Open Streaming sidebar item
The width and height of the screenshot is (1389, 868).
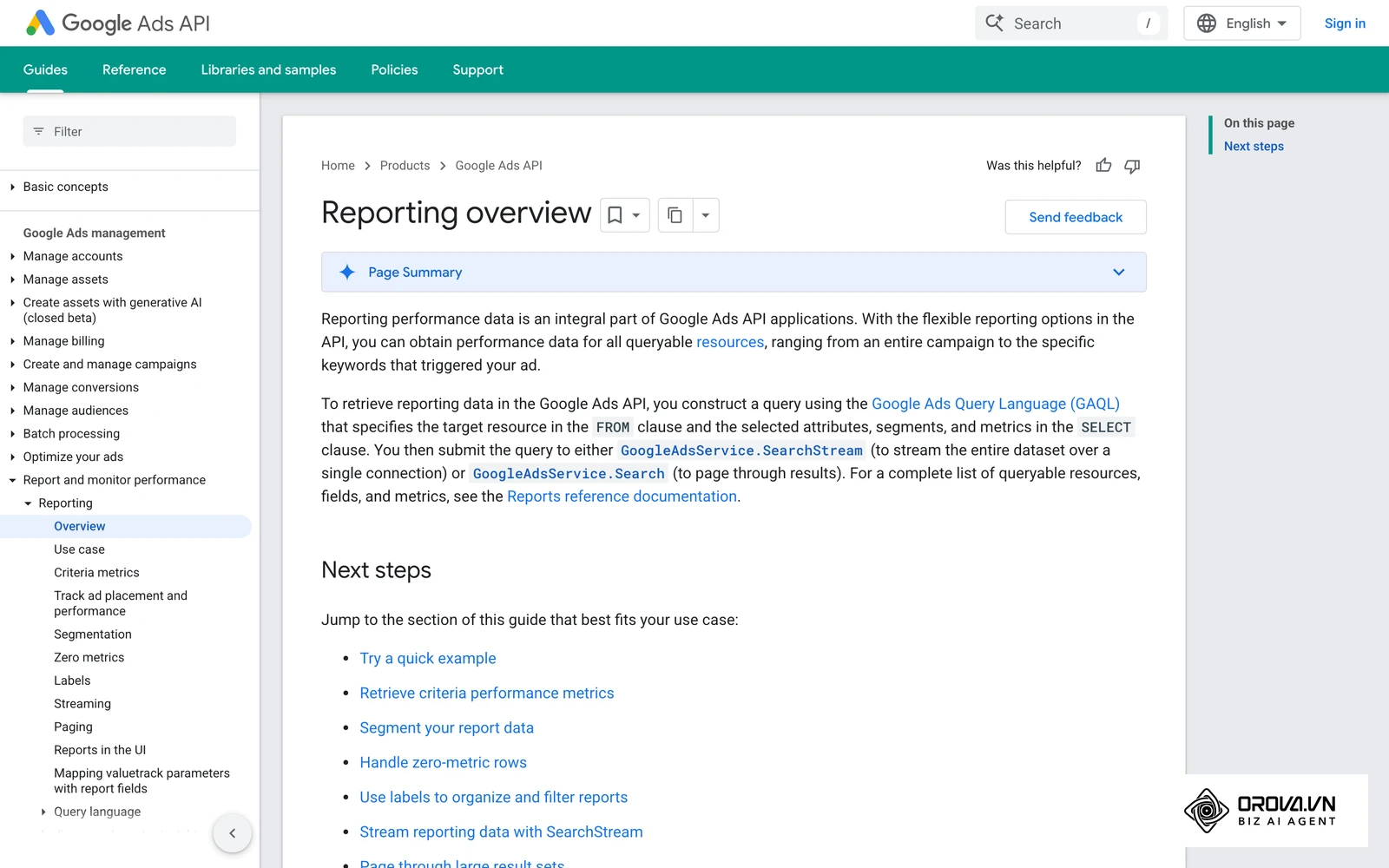point(82,704)
